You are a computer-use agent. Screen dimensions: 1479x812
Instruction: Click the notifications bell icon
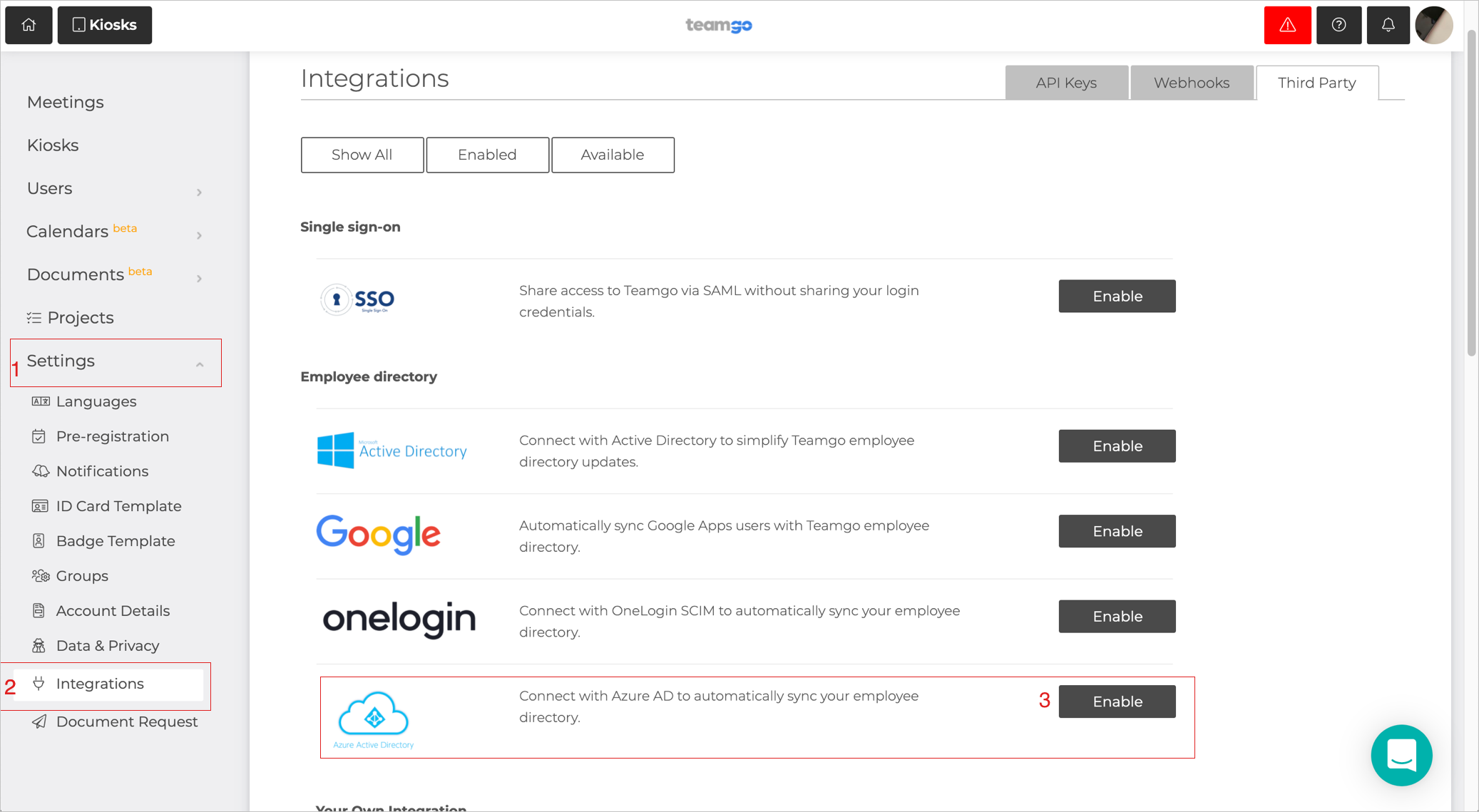(x=1388, y=24)
